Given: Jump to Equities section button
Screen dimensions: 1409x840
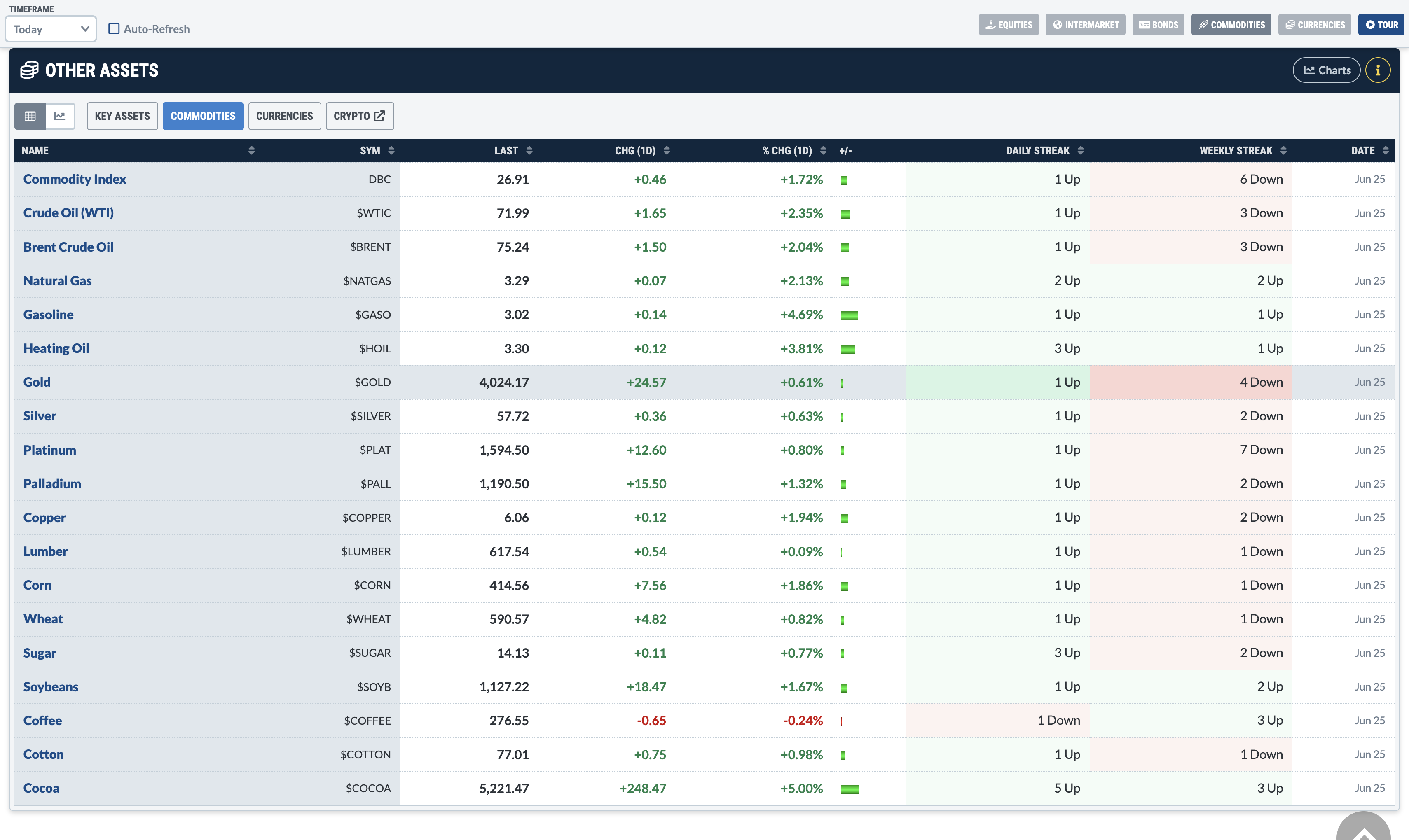Looking at the screenshot, I should pos(1009,25).
